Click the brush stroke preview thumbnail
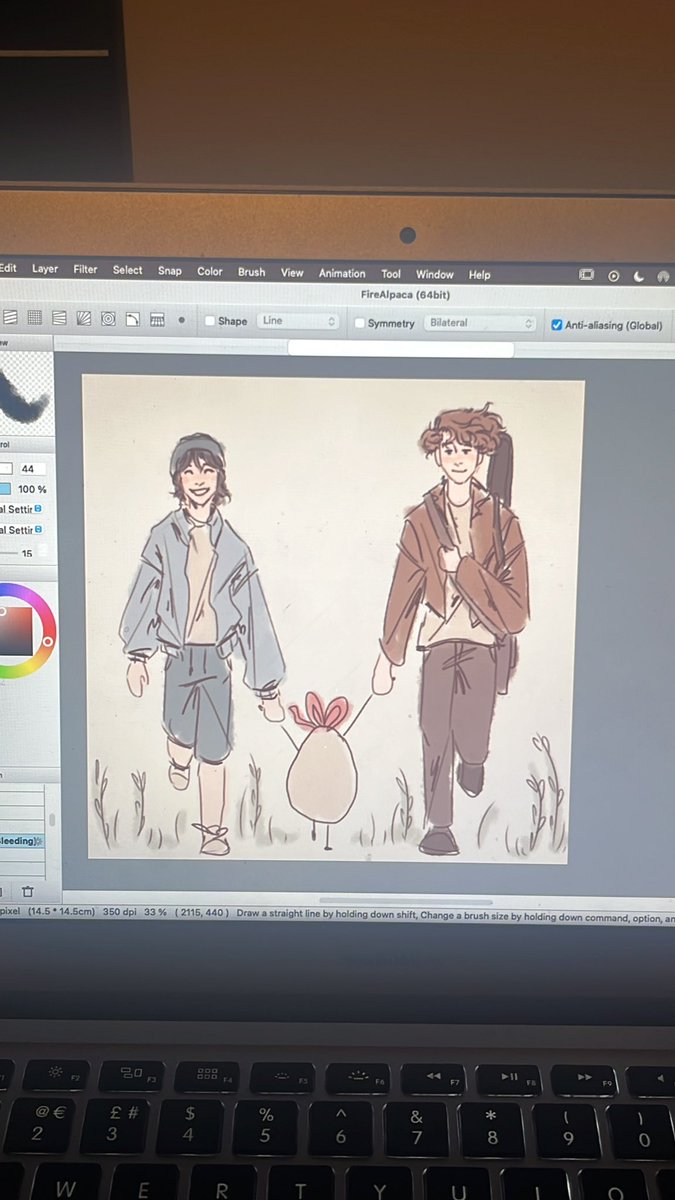Image resolution: width=675 pixels, height=1200 pixels. pos(25,395)
